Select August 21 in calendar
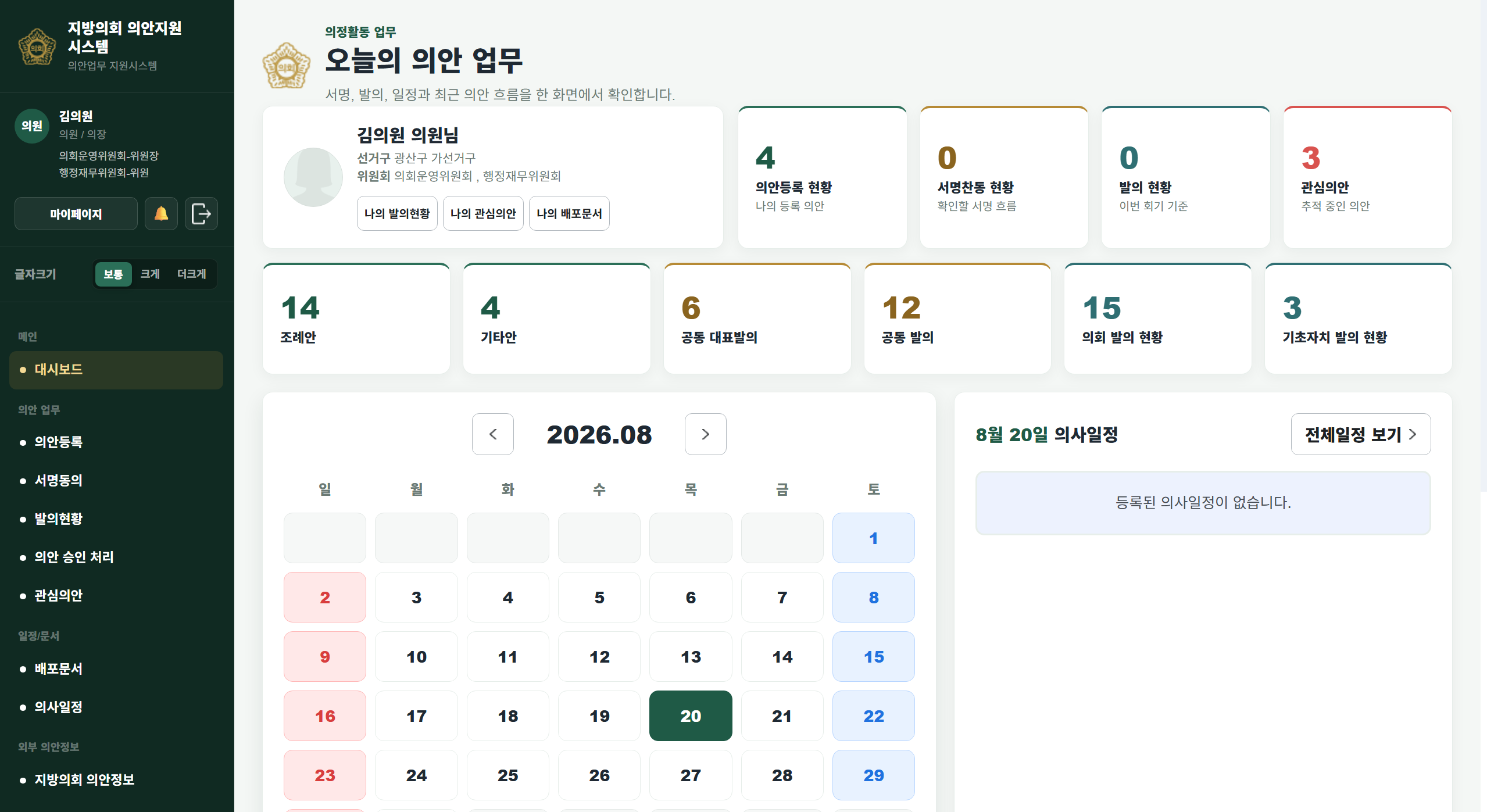The height and width of the screenshot is (812, 1487). tap(782, 716)
